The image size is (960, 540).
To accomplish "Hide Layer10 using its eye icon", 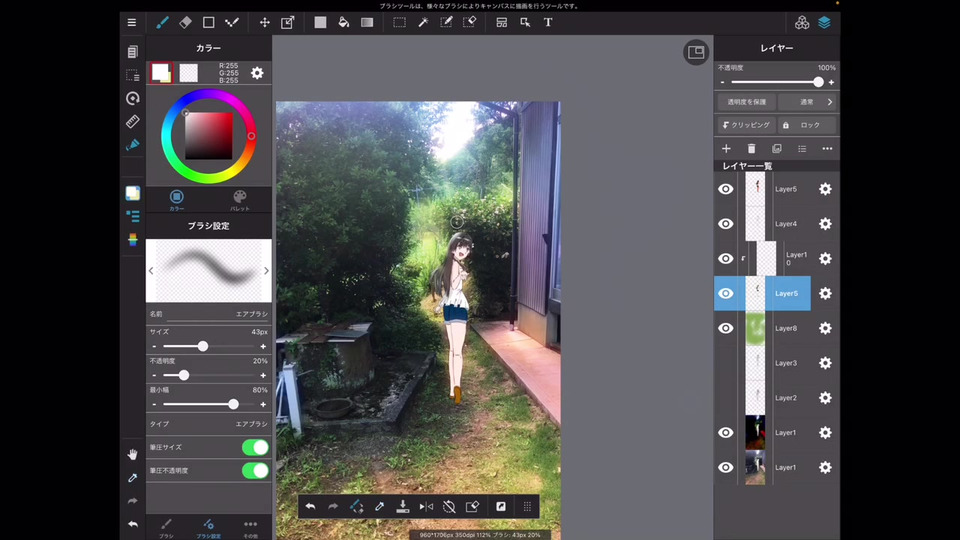I will (726, 259).
